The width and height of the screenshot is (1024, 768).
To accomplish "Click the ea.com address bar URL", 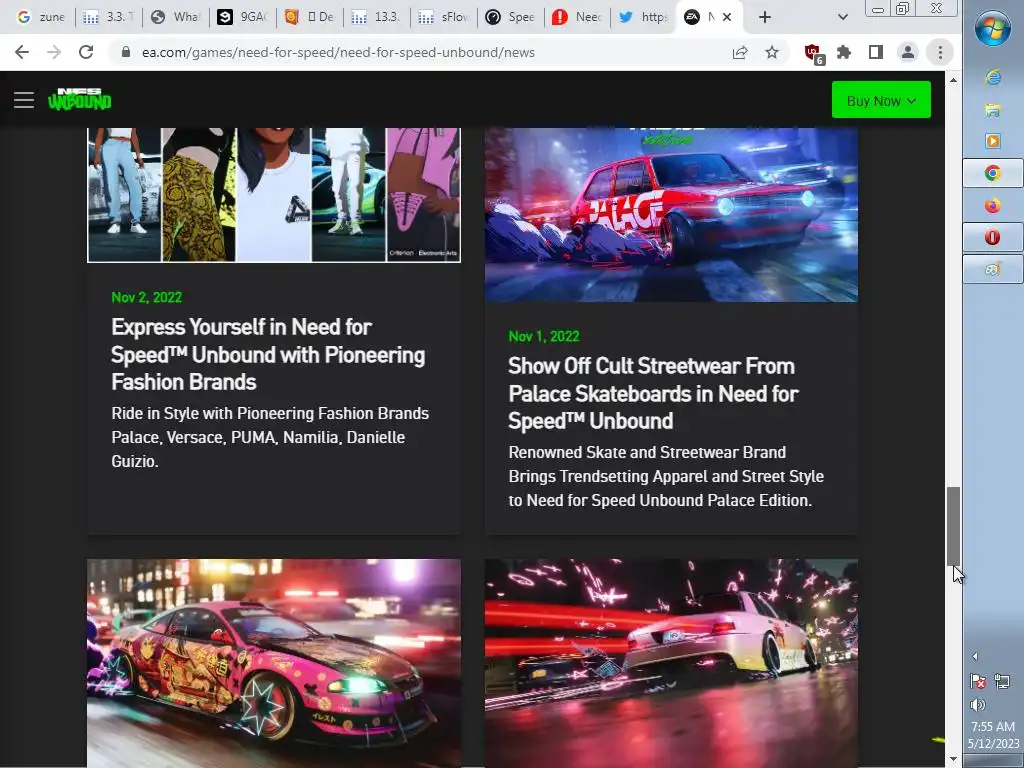I will click(338, 52).
